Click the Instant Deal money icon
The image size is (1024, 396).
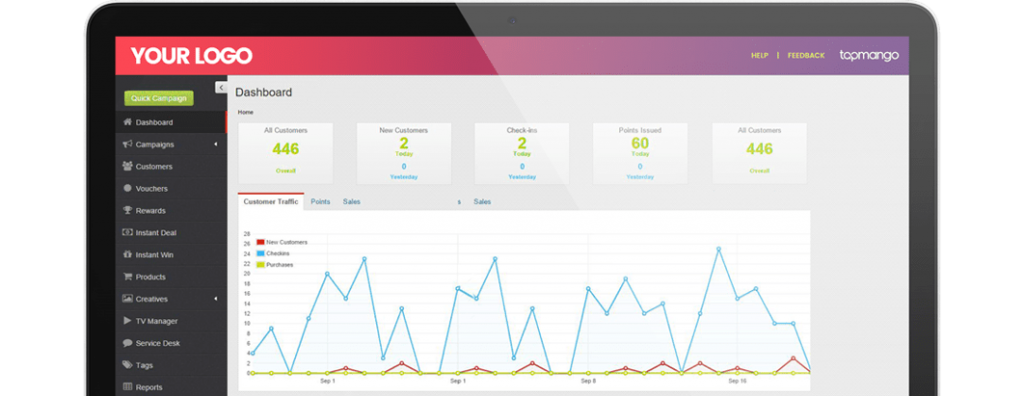(127, 233)
